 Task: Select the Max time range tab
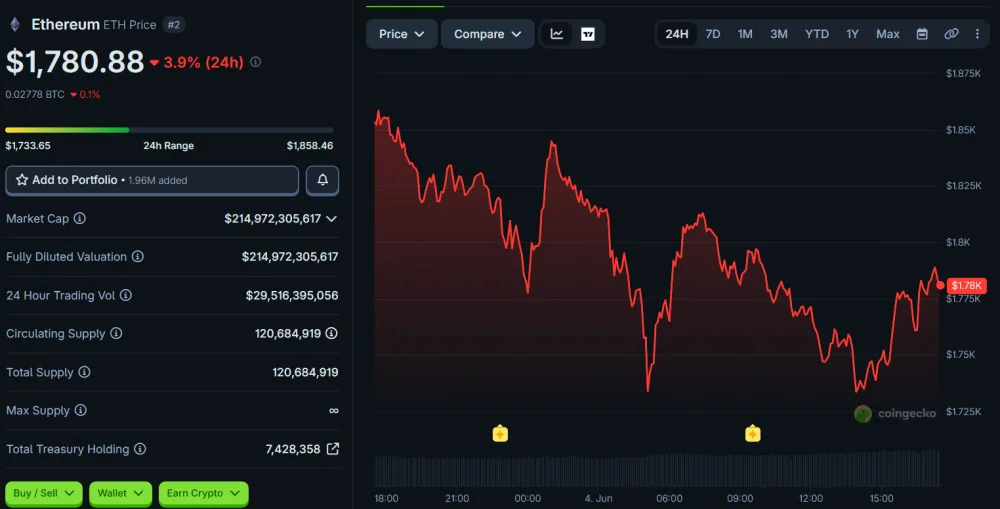888,34
